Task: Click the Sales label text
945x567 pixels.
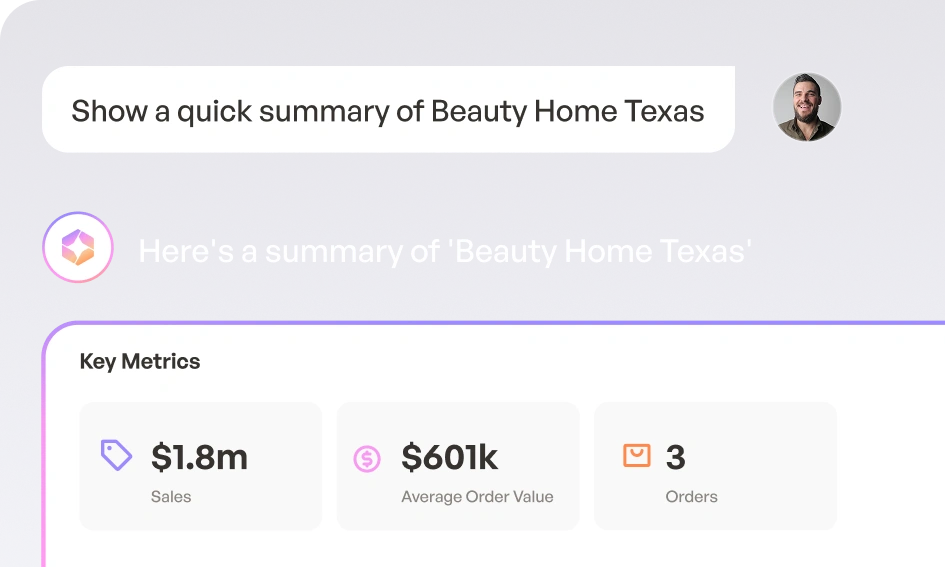Action: [x=171, y=496]
